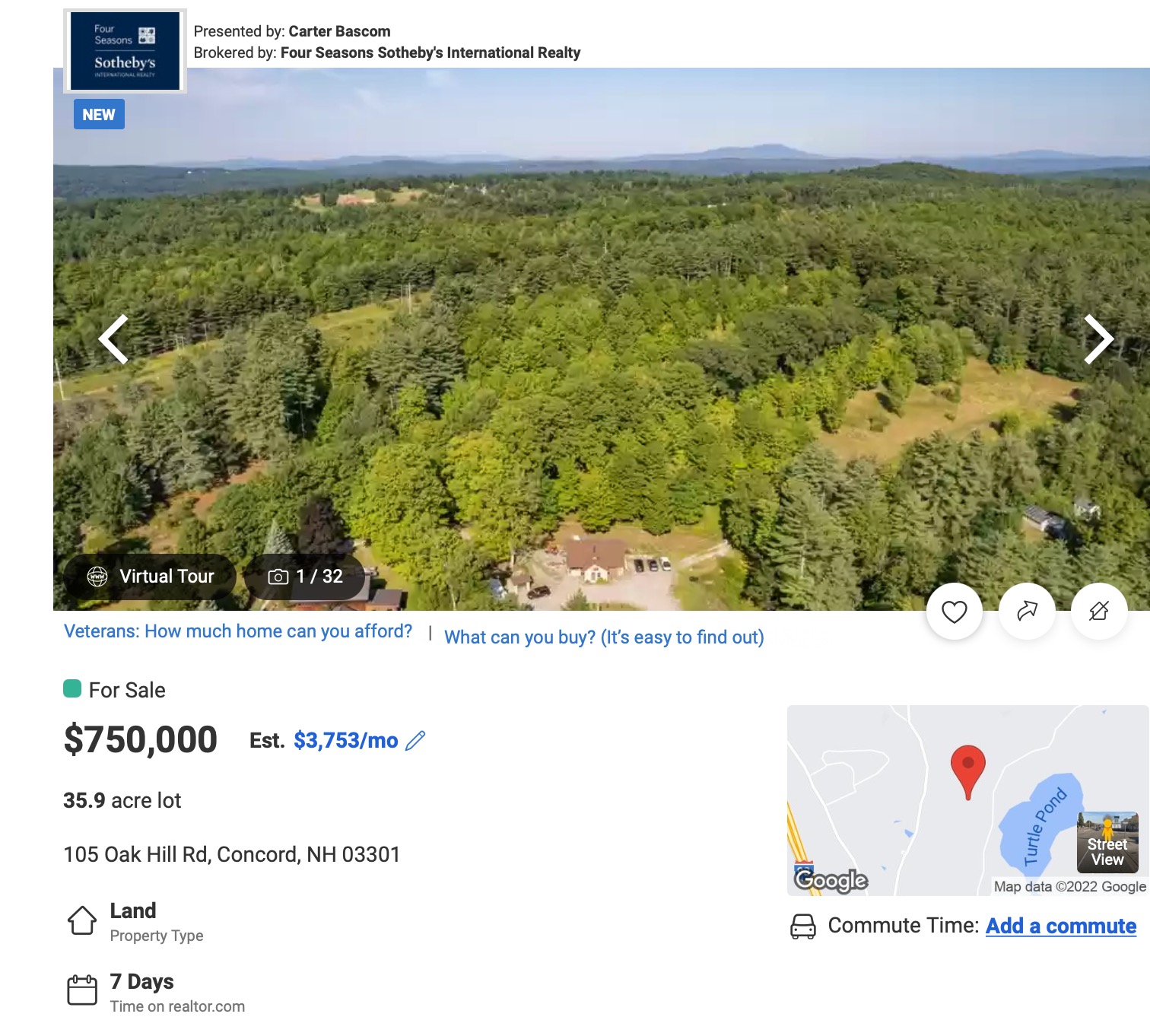Open Street View thumbnail on map
The height and width of the screenshot is (1036, 1150).
1107,842
